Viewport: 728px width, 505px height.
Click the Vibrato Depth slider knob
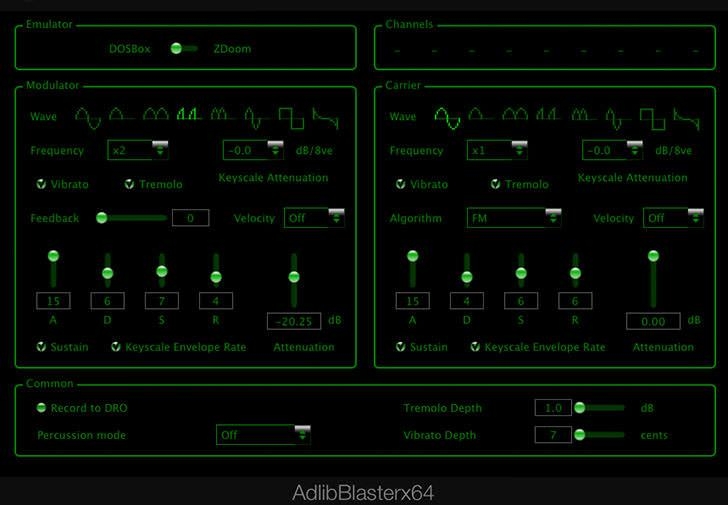pos(579,435)
